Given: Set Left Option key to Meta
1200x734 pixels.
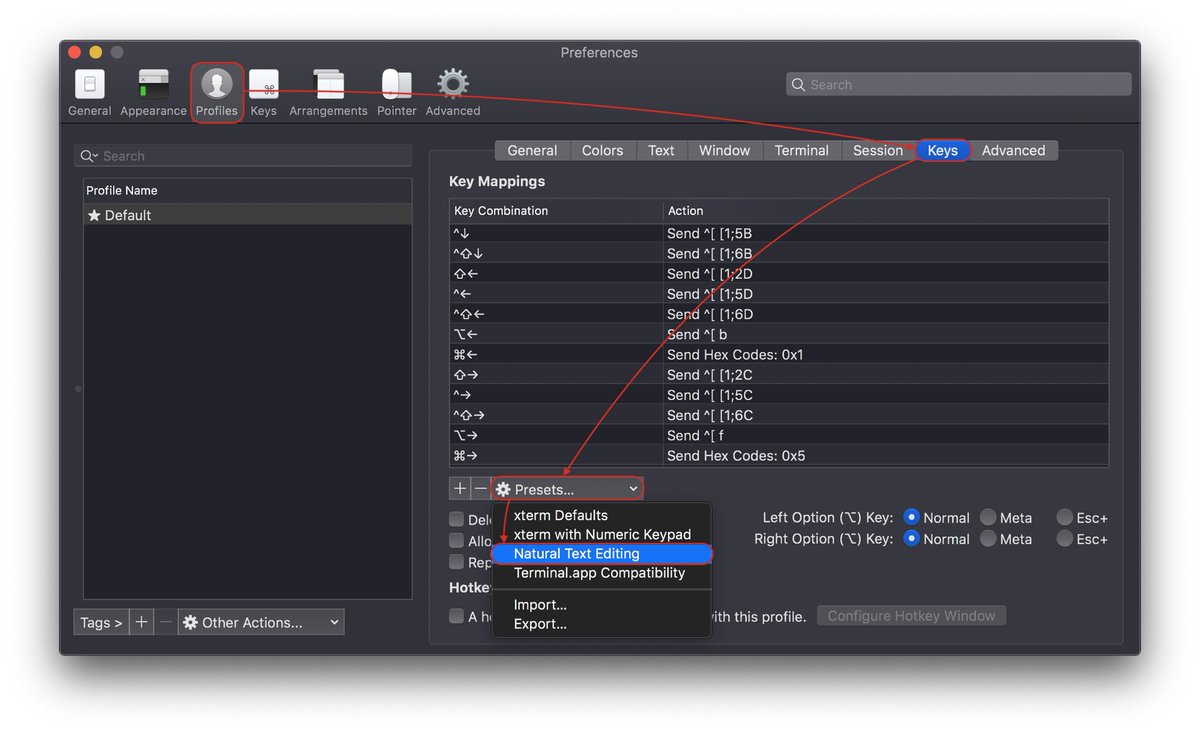Looking at the screenshot, I should point(988,517).
